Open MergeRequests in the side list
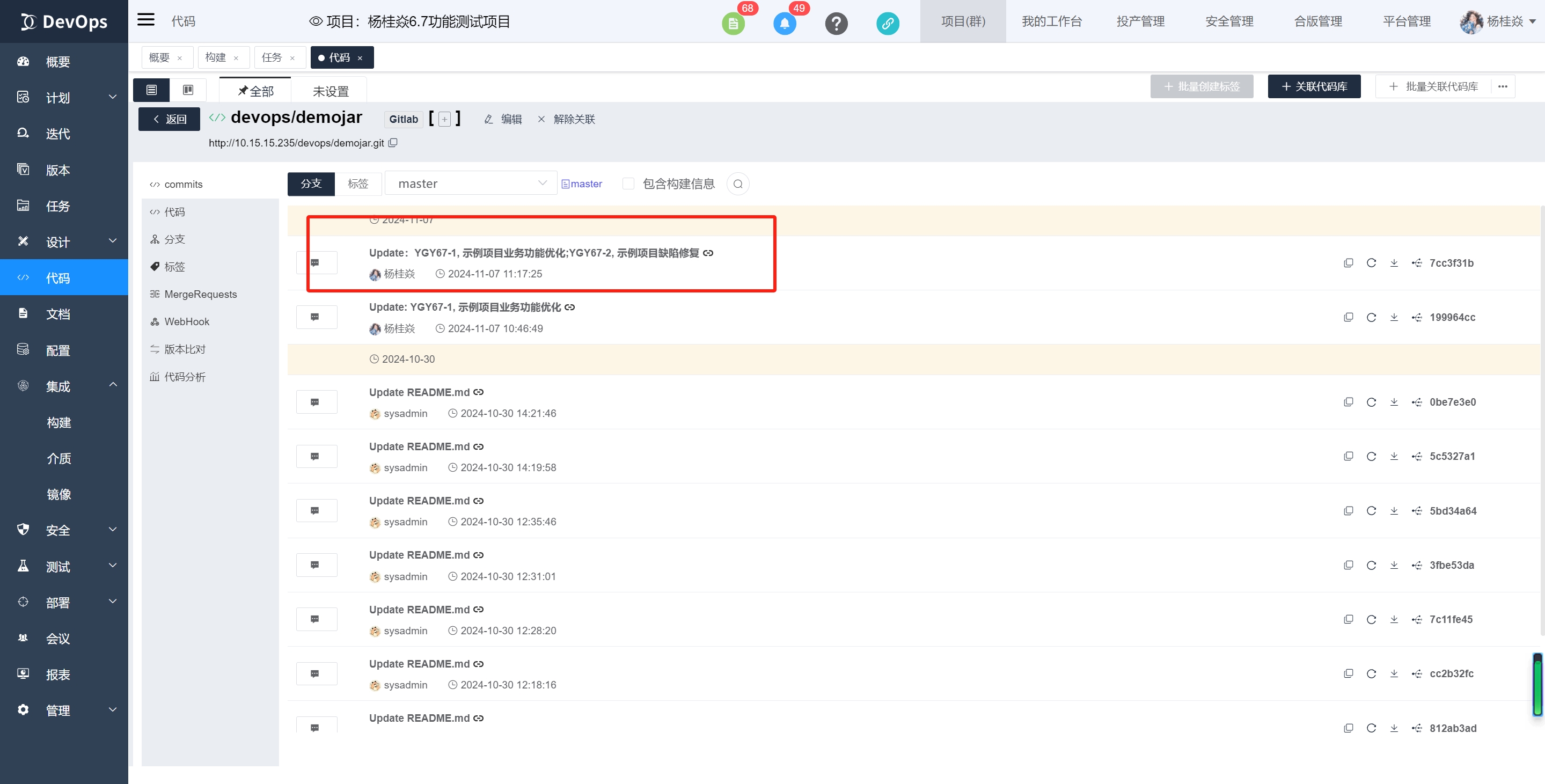This screenshot has width=1545, height=784. (x=200, y=294)
